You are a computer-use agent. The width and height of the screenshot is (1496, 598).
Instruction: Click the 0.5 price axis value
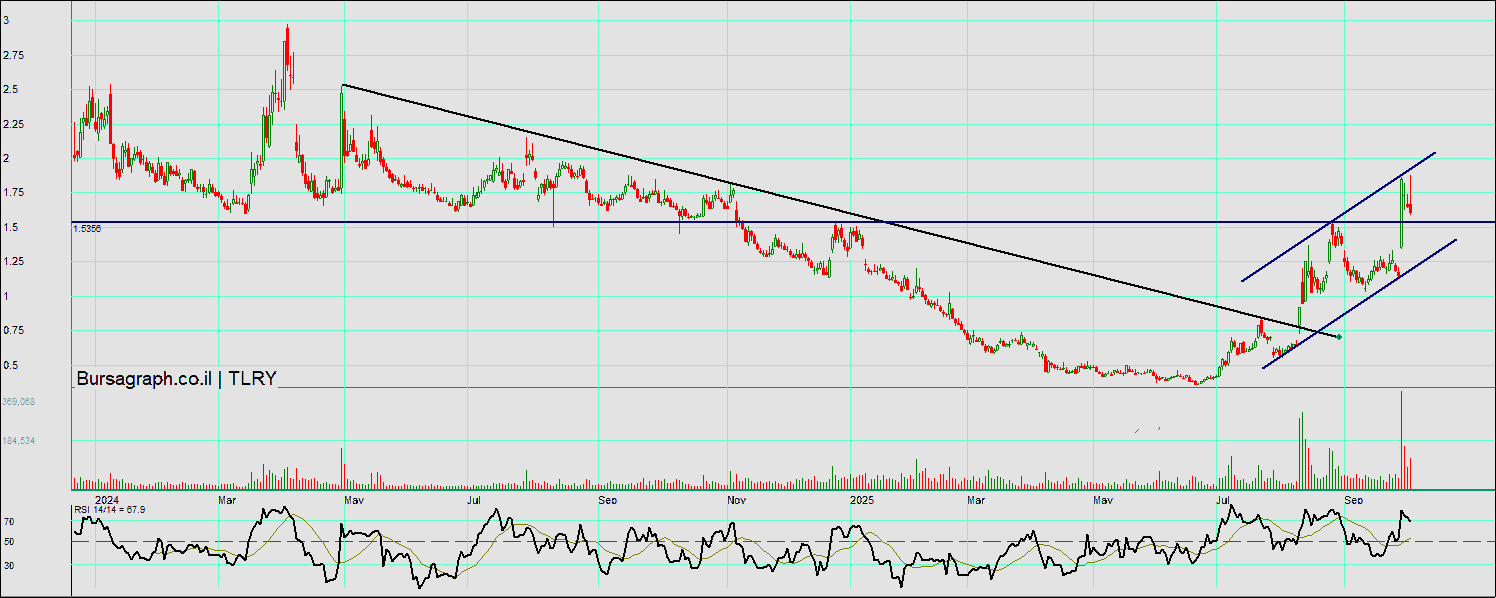click(x=11, y=366)
